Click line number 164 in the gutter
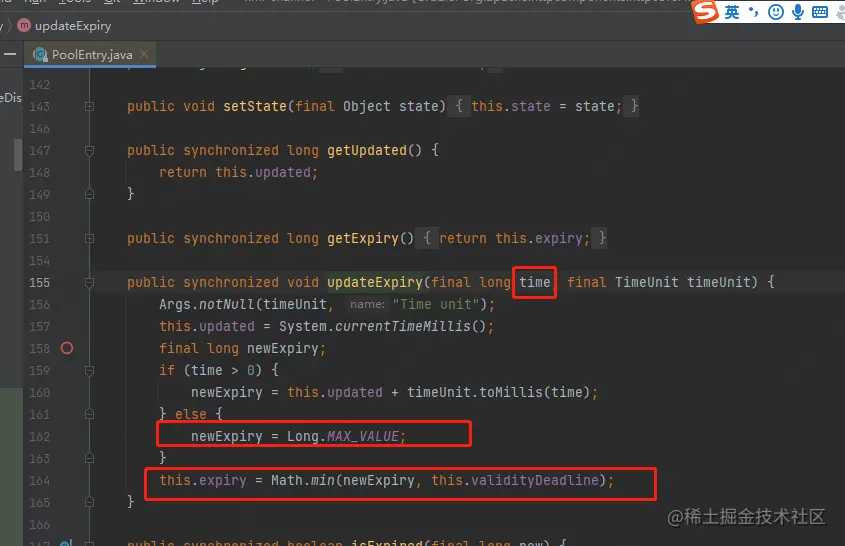This screenshot has height=546, width=845. click(39, 480)
